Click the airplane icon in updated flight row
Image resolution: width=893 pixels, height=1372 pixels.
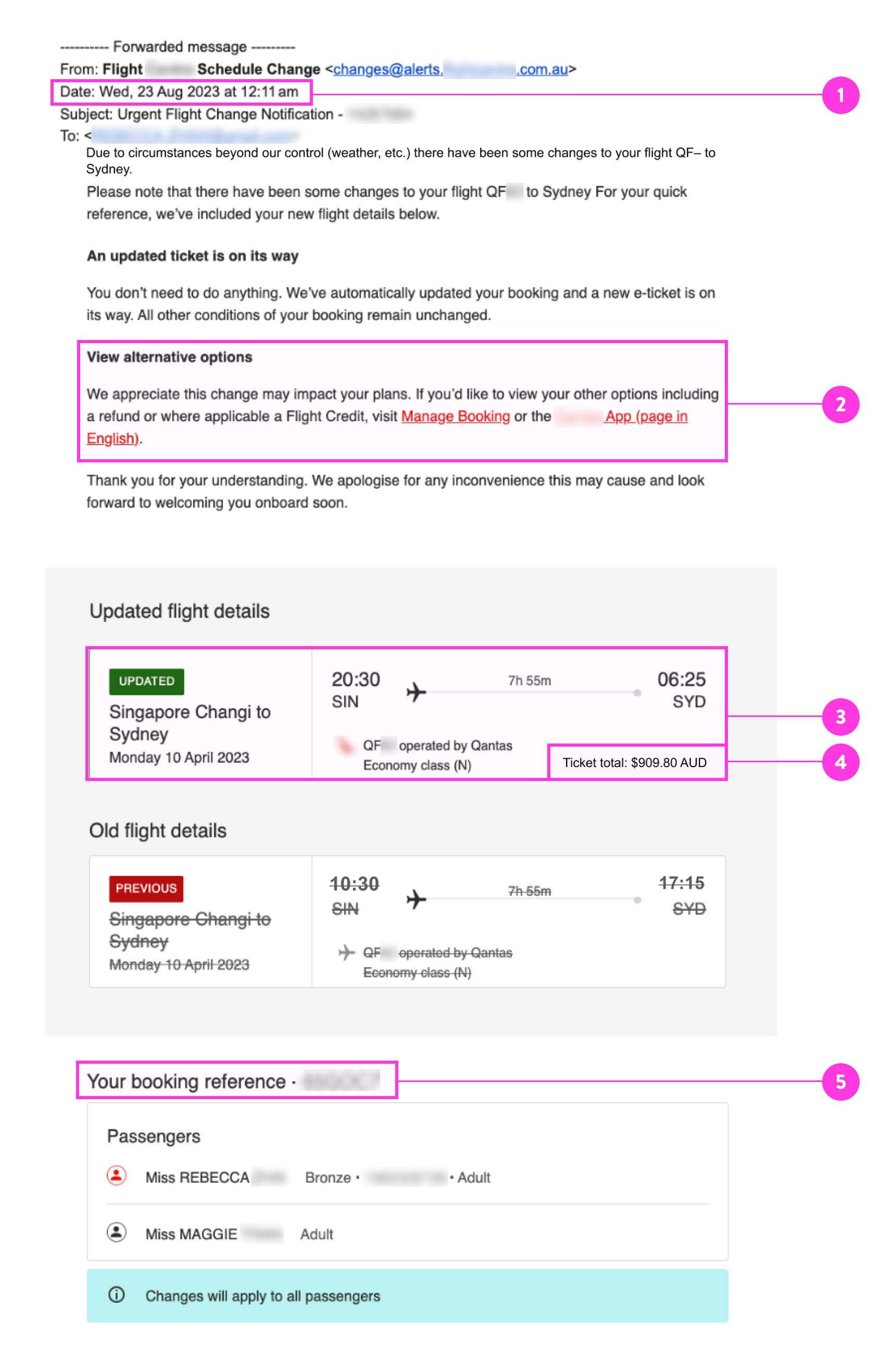tap(416, 691)
